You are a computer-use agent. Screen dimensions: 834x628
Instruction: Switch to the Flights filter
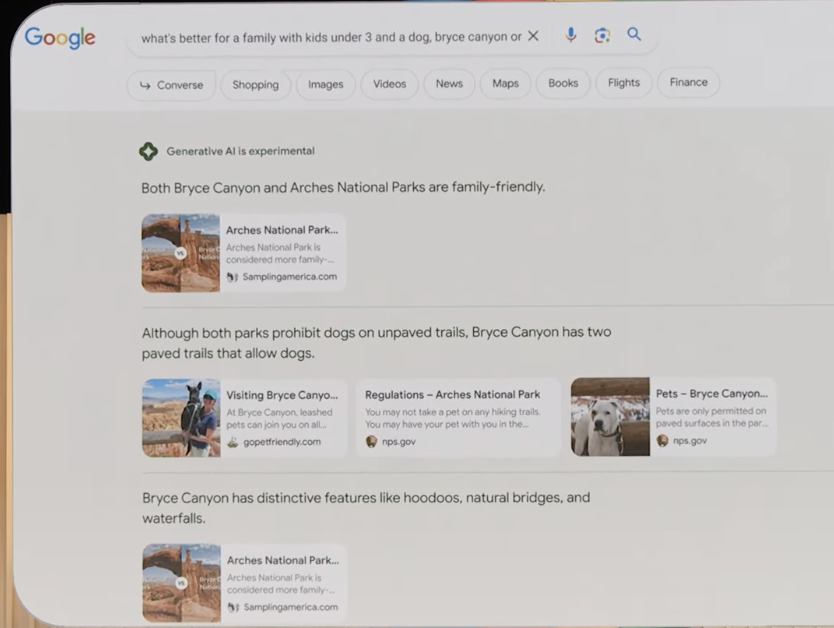point(624,82)
